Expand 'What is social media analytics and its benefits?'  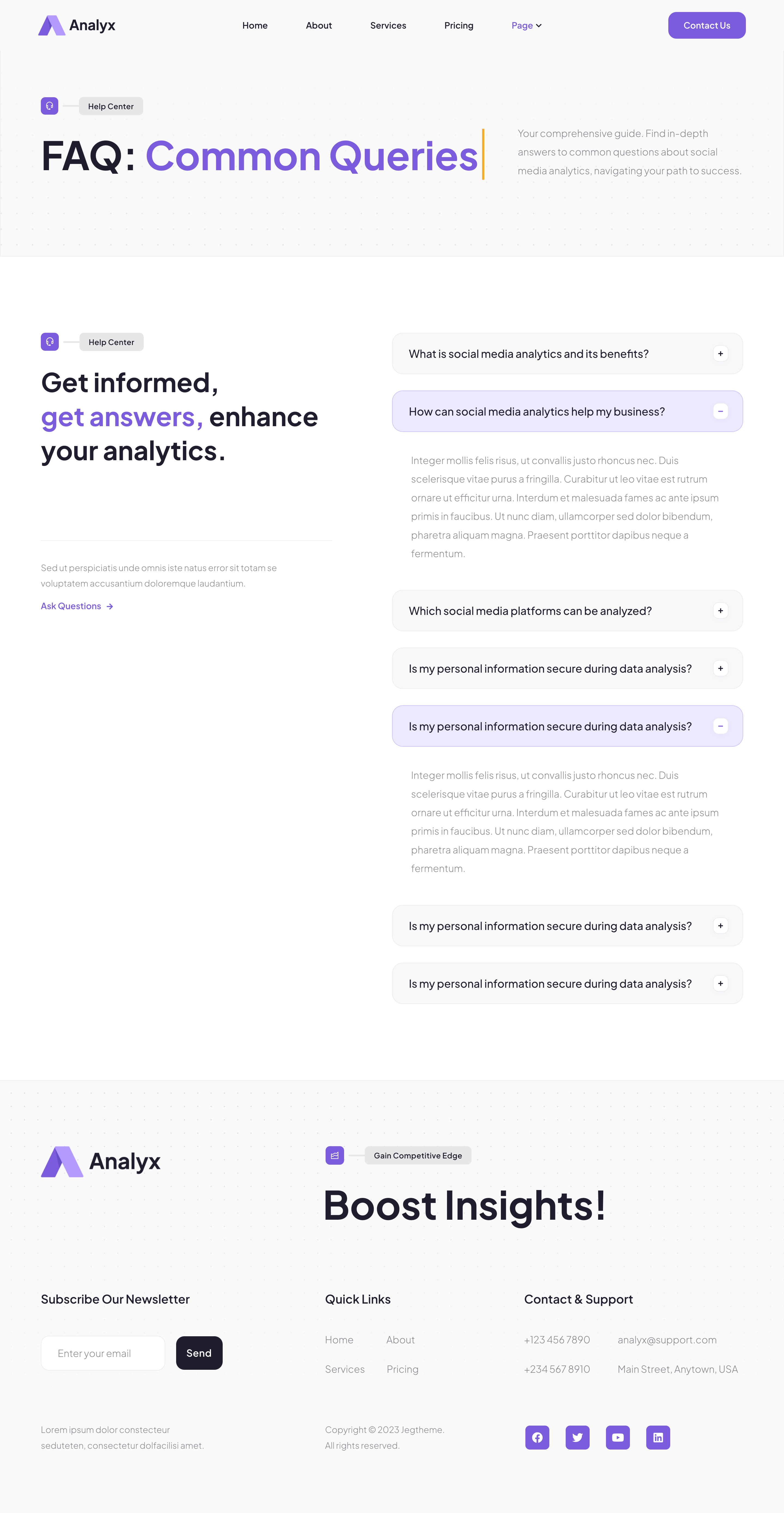720,353
